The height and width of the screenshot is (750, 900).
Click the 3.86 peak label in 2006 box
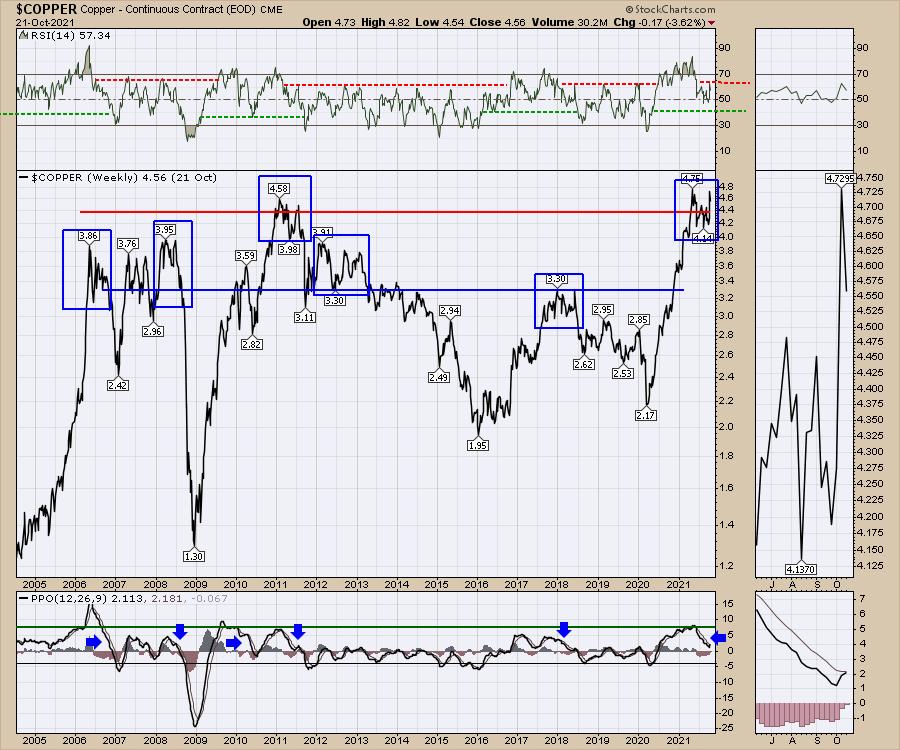click(87, 236)
